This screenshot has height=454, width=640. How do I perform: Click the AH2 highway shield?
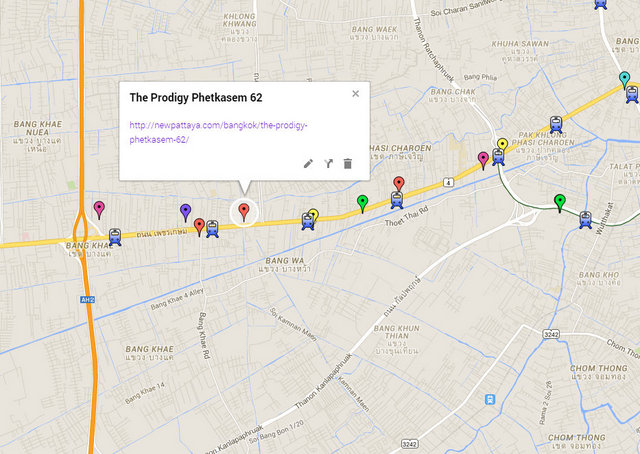point(87,300)
